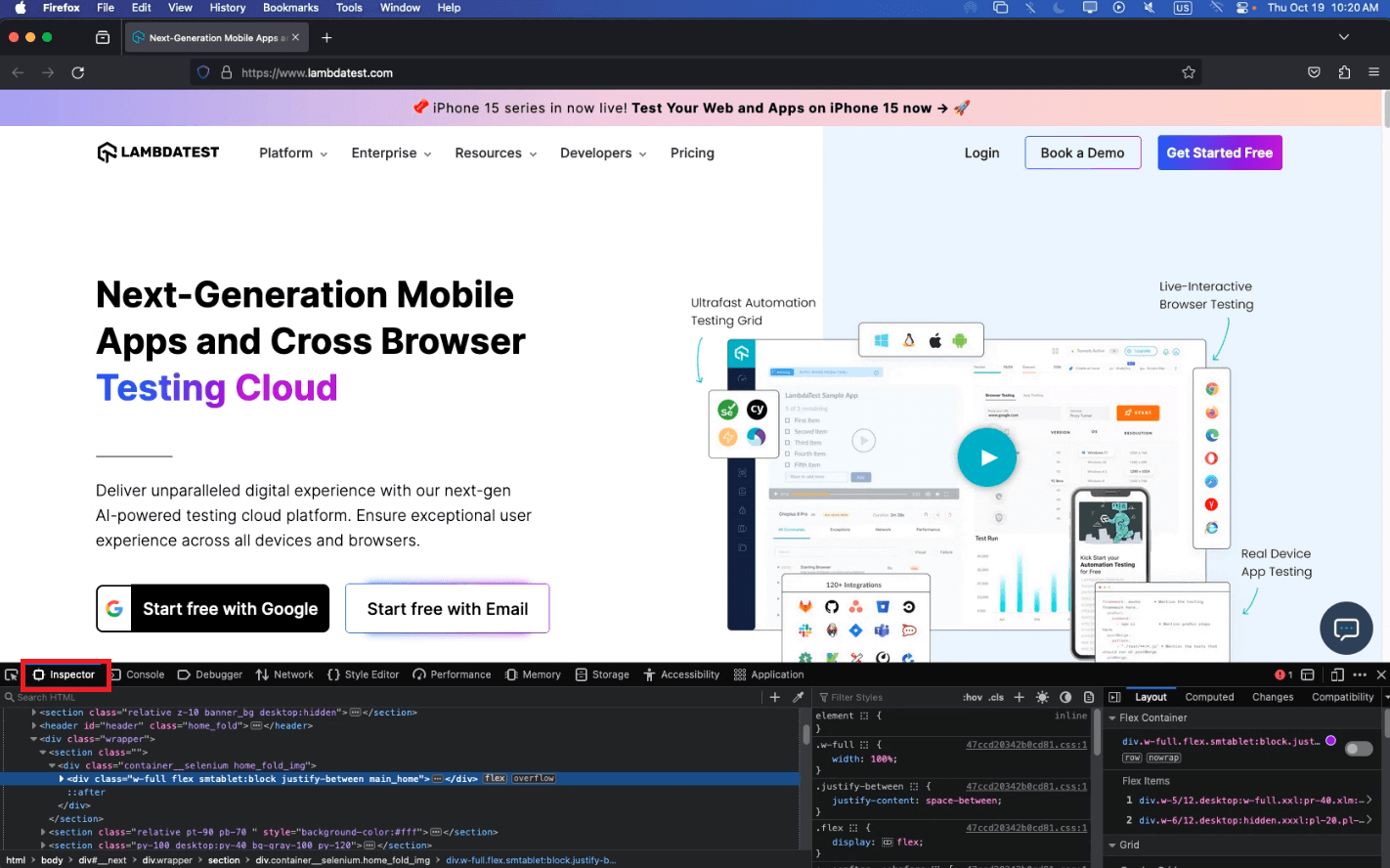This screenshot has width=1390, height=868.
Task: Click the eyedropper color picker icon
Action: pos(799,697)
